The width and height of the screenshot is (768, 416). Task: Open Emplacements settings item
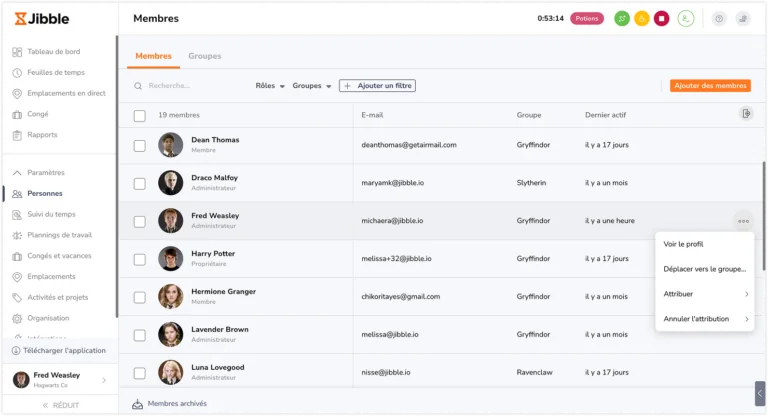click(51, 276)
